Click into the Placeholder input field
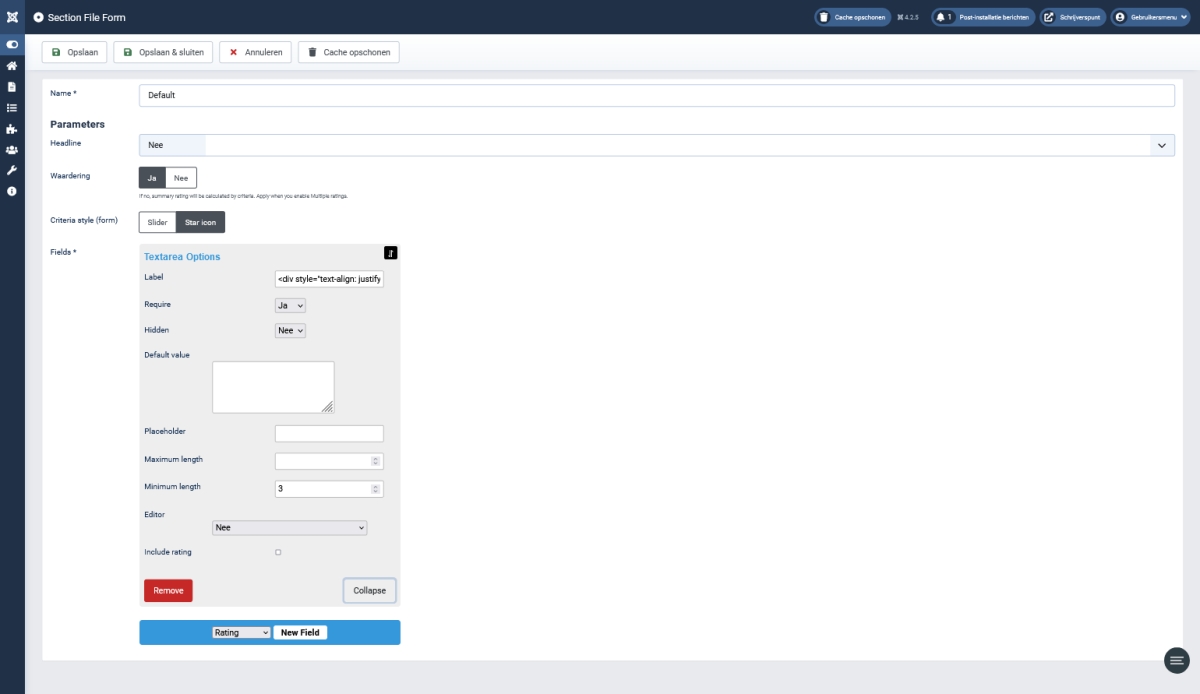 click(329, 434)
